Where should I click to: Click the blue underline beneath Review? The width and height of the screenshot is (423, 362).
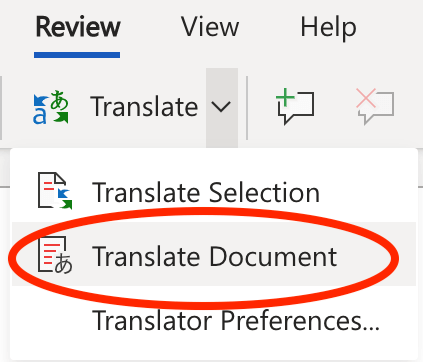pyautogui.click(x=77, y=55)
